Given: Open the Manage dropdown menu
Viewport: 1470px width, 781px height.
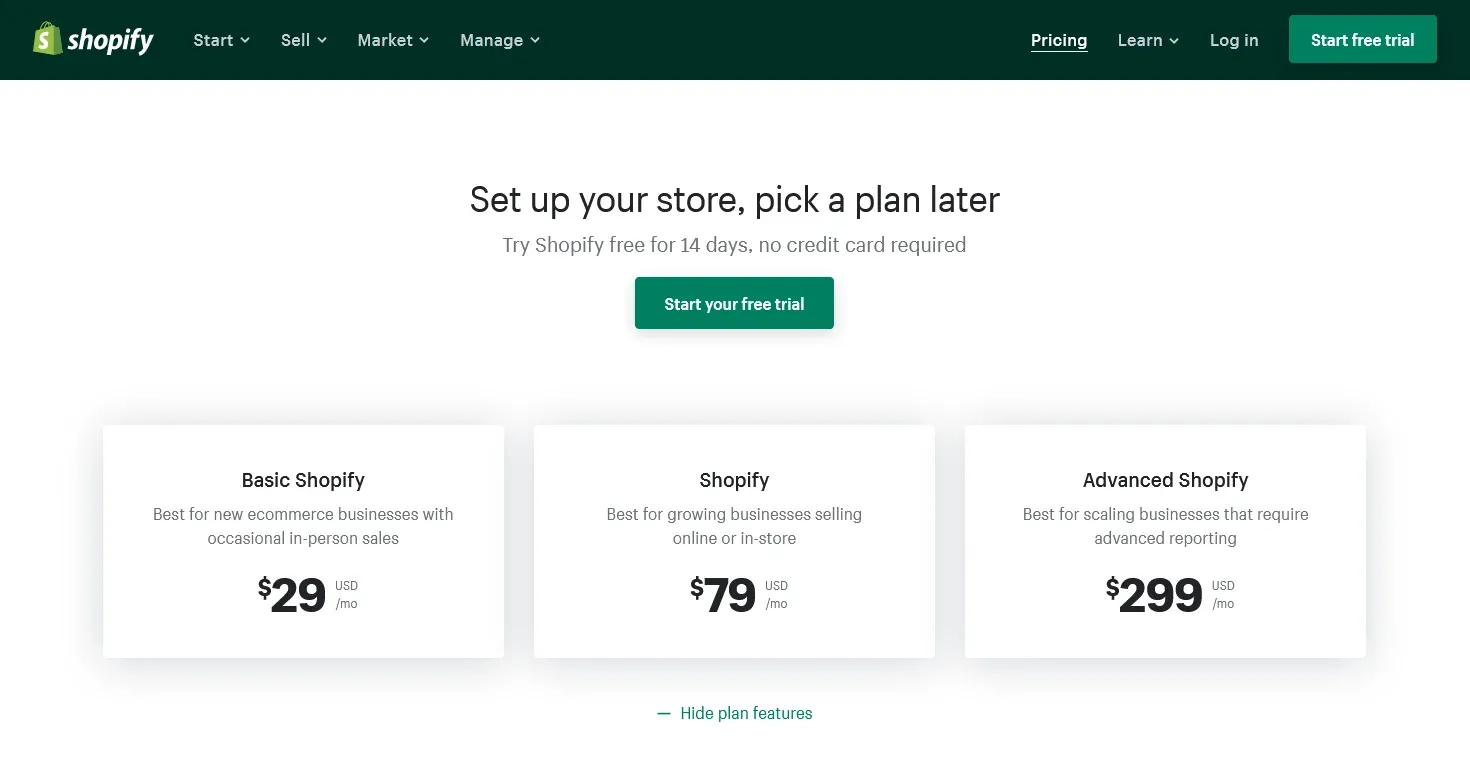Looking at the screenshot, I should pos(499,40).
